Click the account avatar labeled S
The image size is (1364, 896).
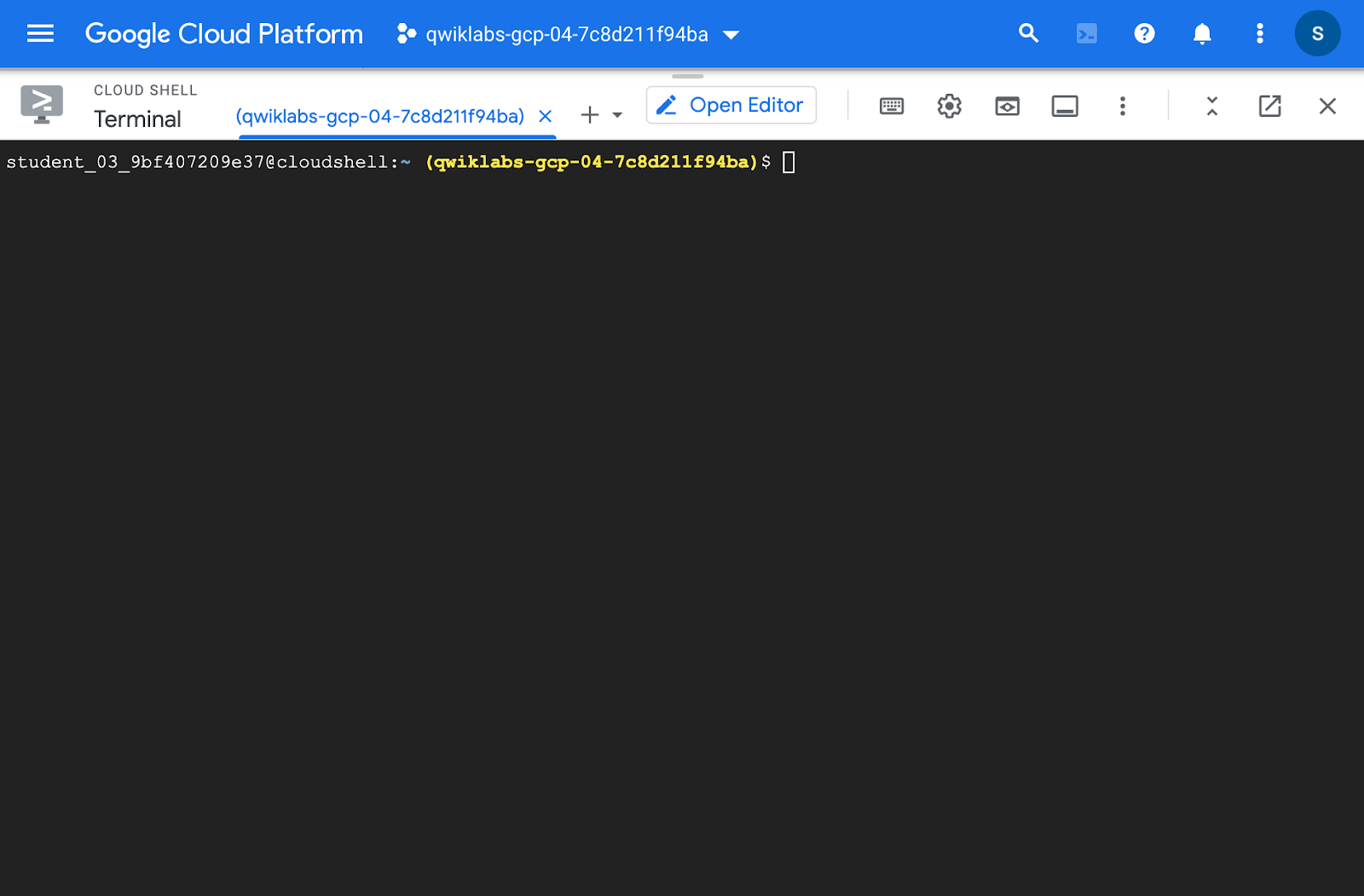coord(1316,34)
